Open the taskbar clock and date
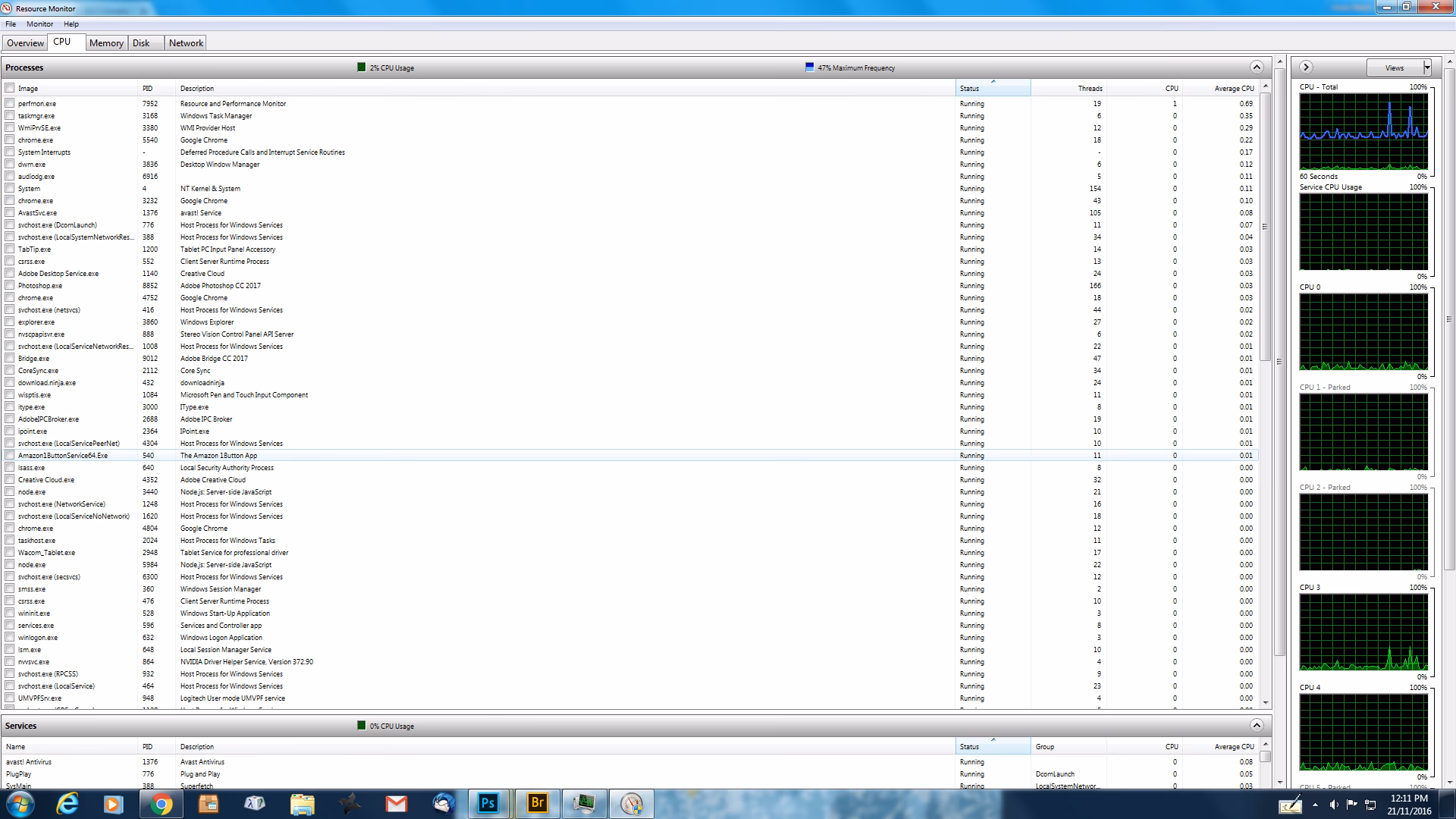The image size is (1456, 819). tap(1410, 804)
